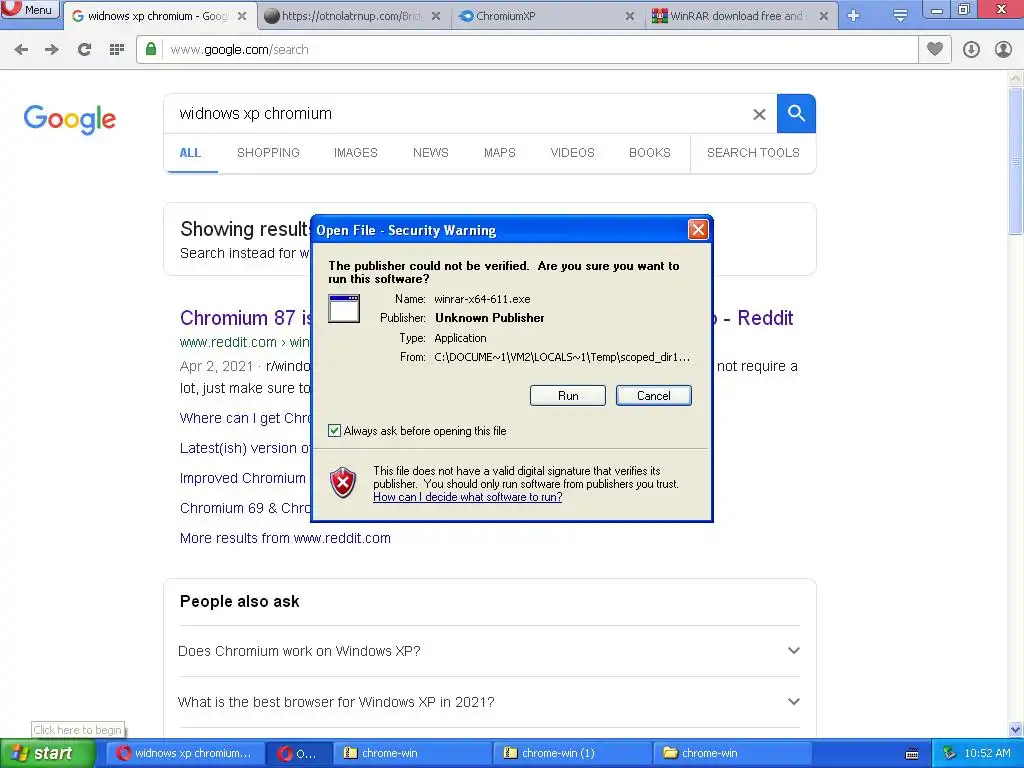Open the 'Where can I get Chr' sublink
Viewport: 1024px width, 768px height.
tap(245, 418)
